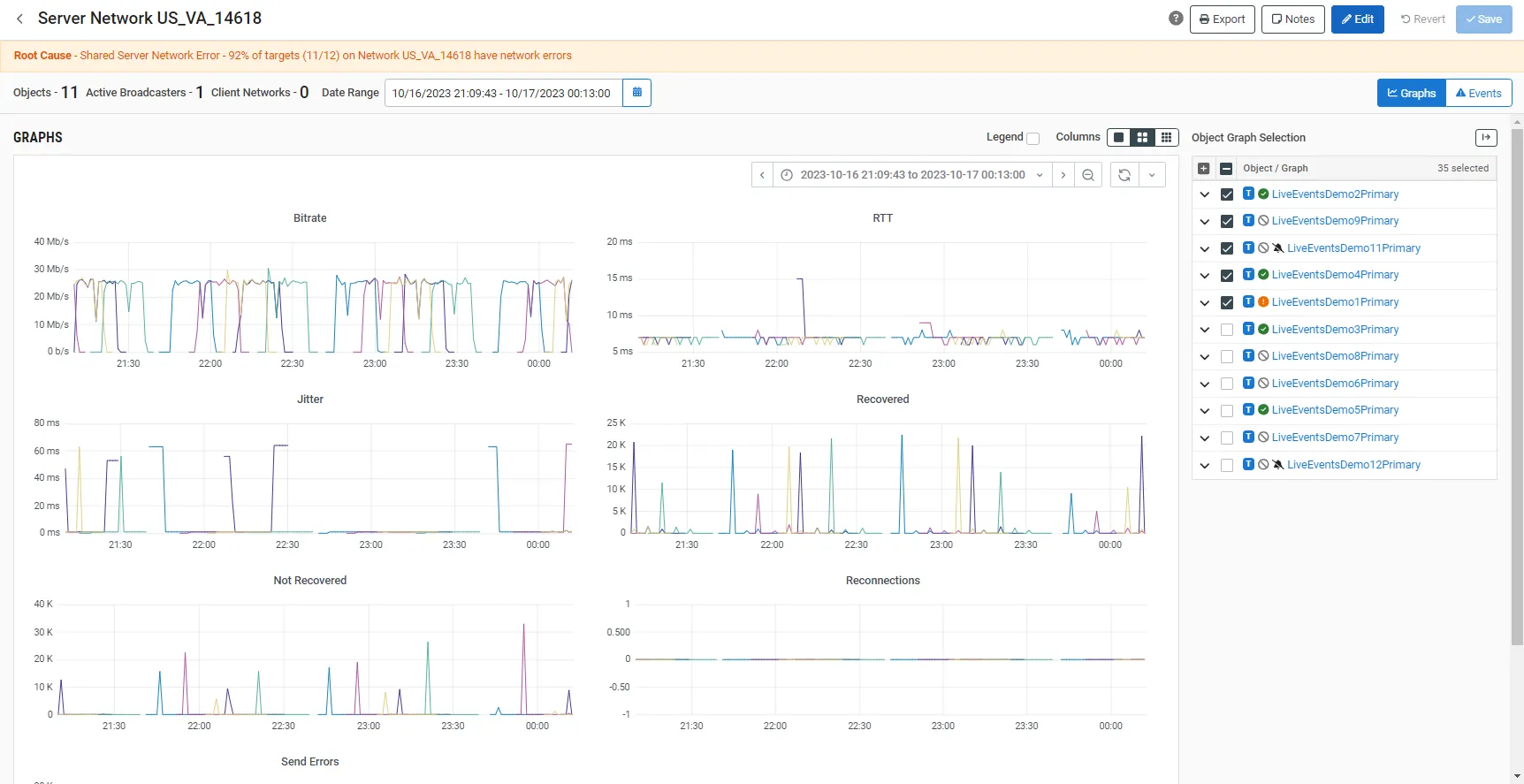Click the Revert button

click(x=1423, y=19)
